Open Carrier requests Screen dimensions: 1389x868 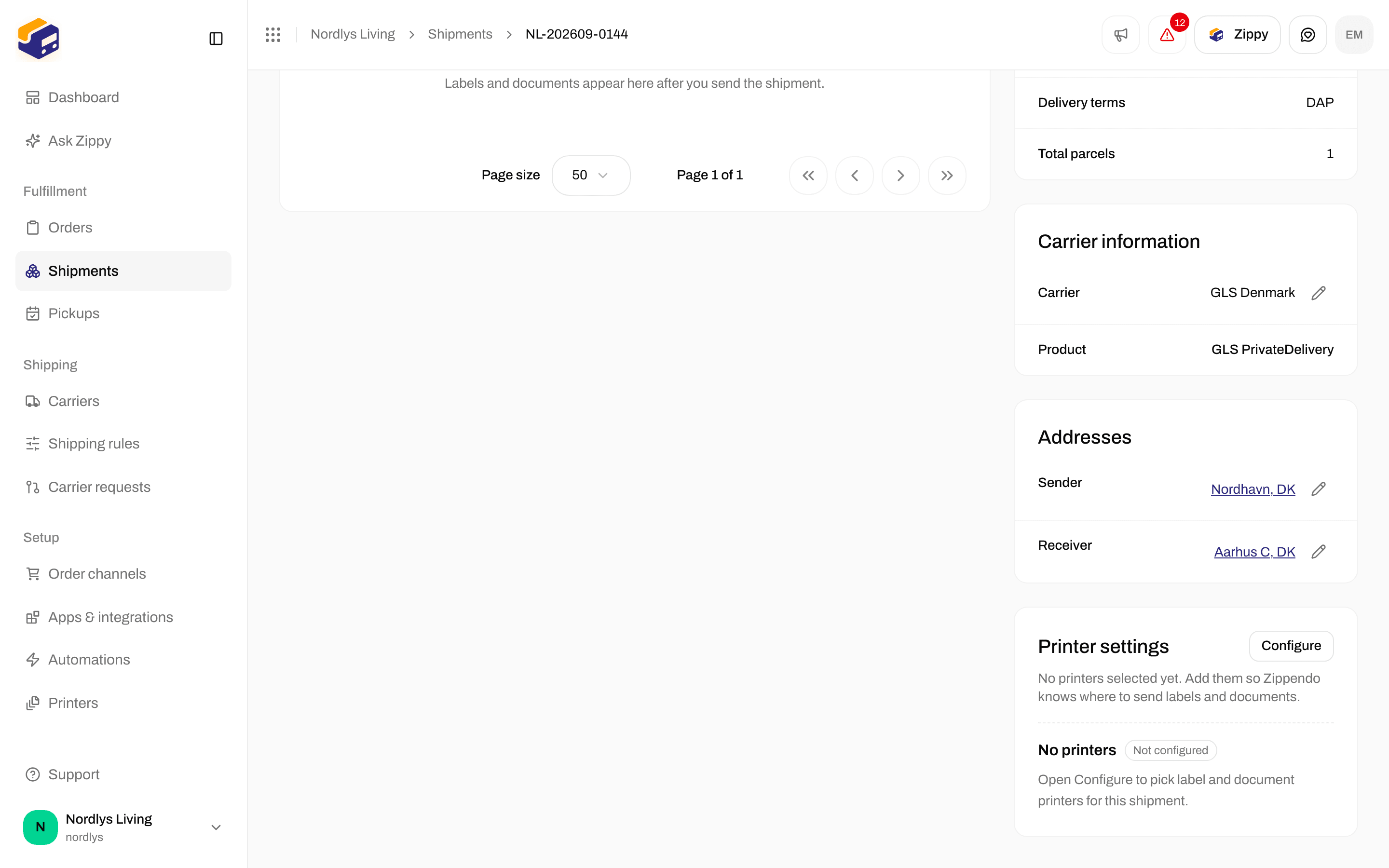coord(123,487)
